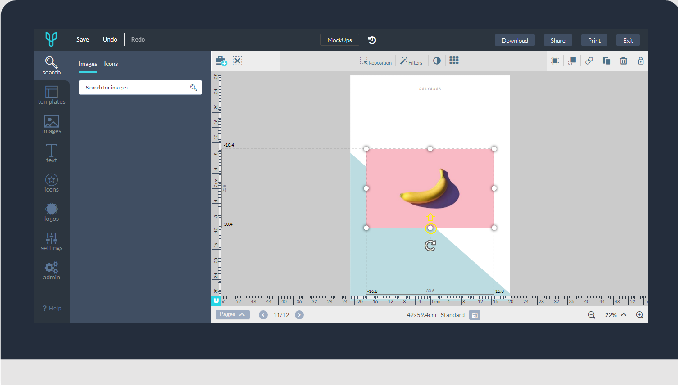Click the version history clock icon
The image size is (678, 386).
[x=372, y=40]
